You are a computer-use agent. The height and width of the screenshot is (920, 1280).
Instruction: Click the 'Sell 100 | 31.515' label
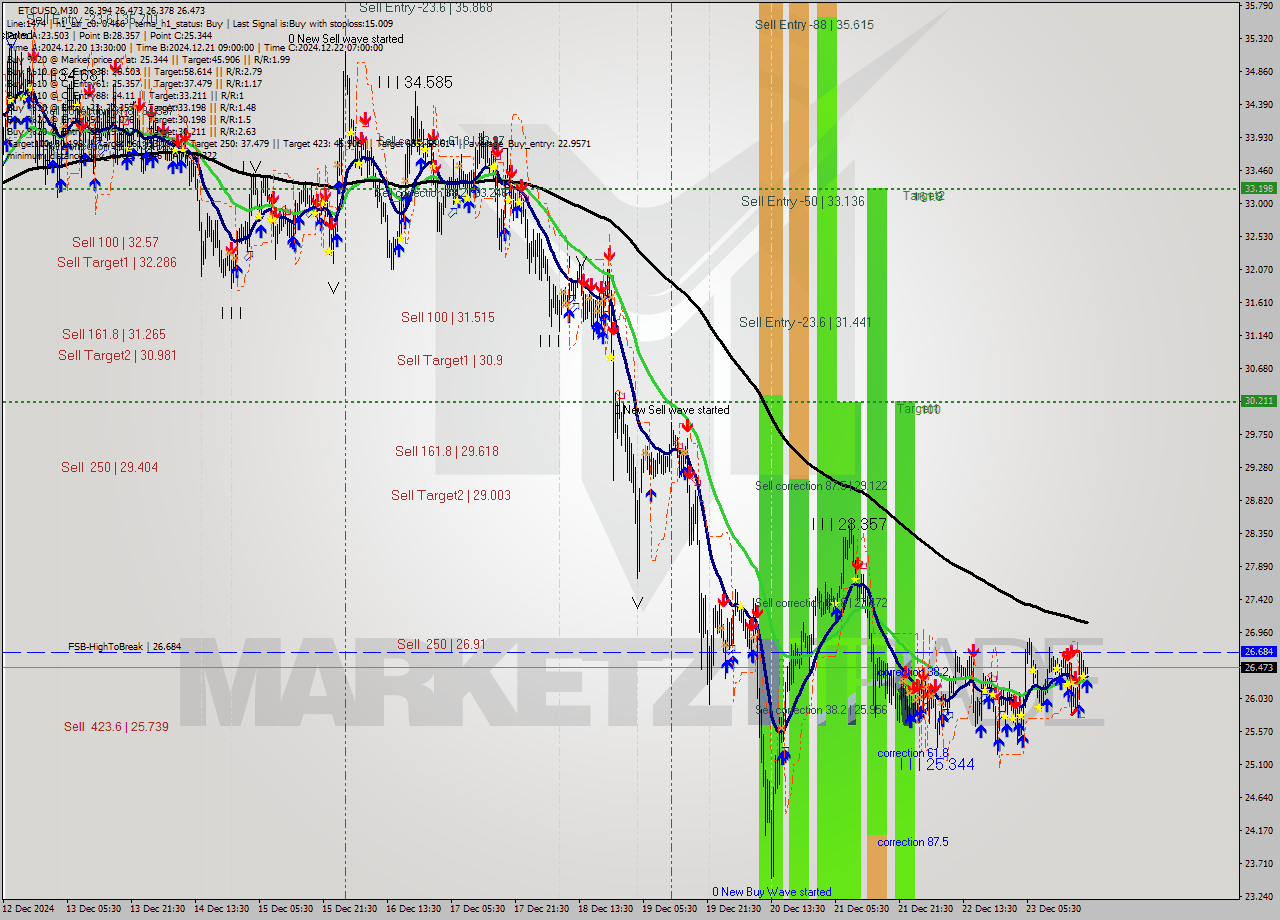click(448, 317)
